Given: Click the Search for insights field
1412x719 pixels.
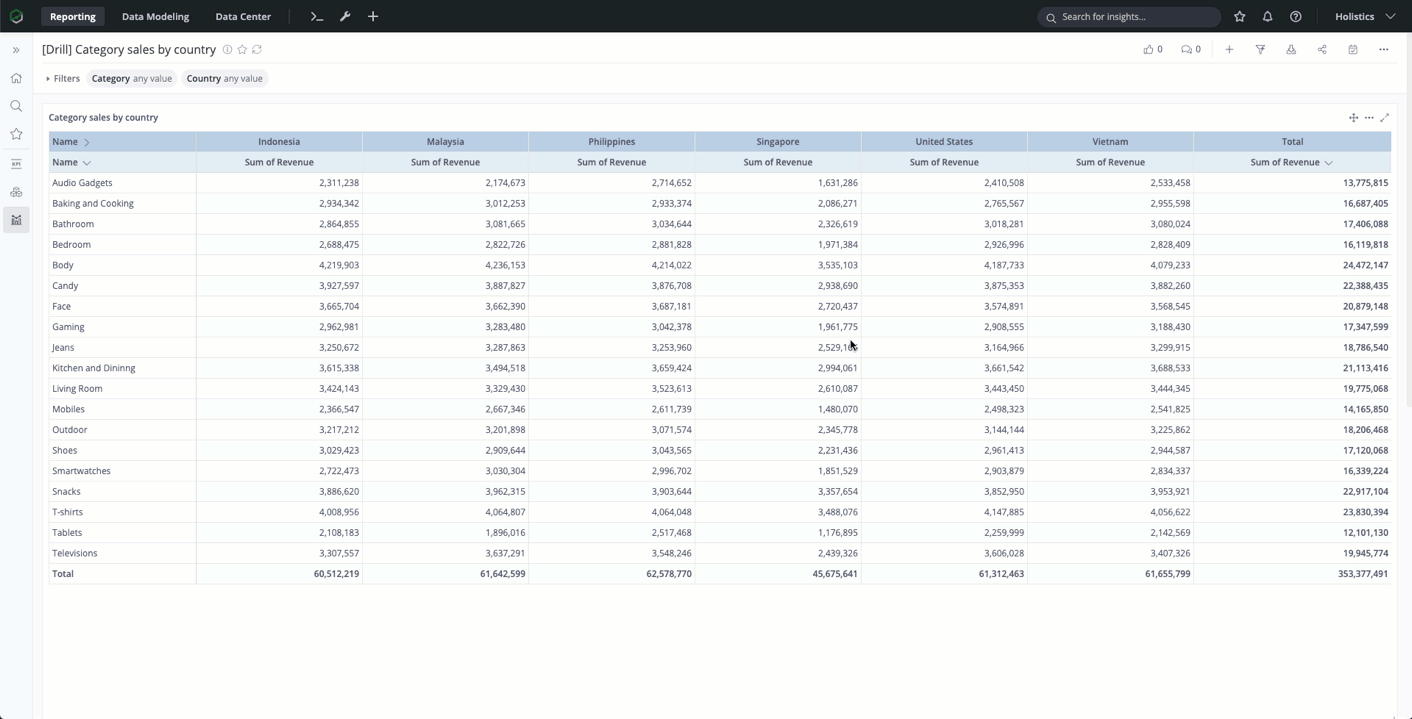Looking at the screenshot, I should coord(1129,17).
